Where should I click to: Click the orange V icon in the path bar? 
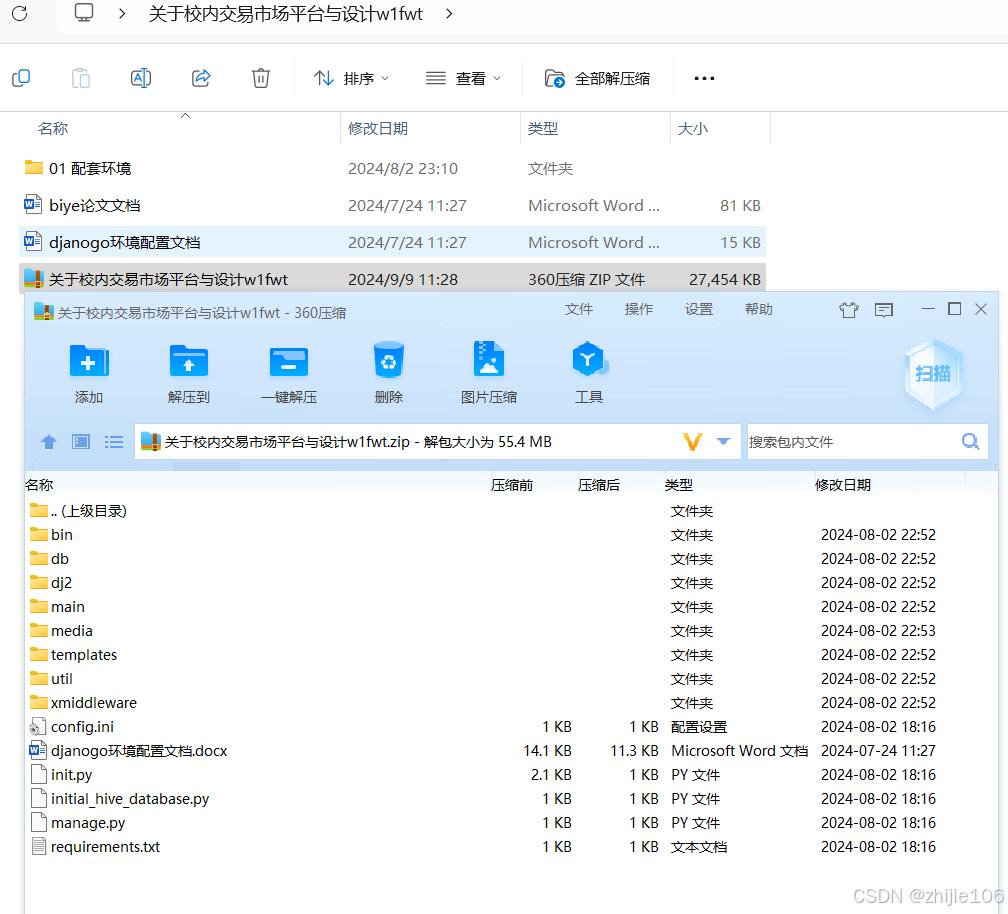pyautogui.click(x=692, y=442)
